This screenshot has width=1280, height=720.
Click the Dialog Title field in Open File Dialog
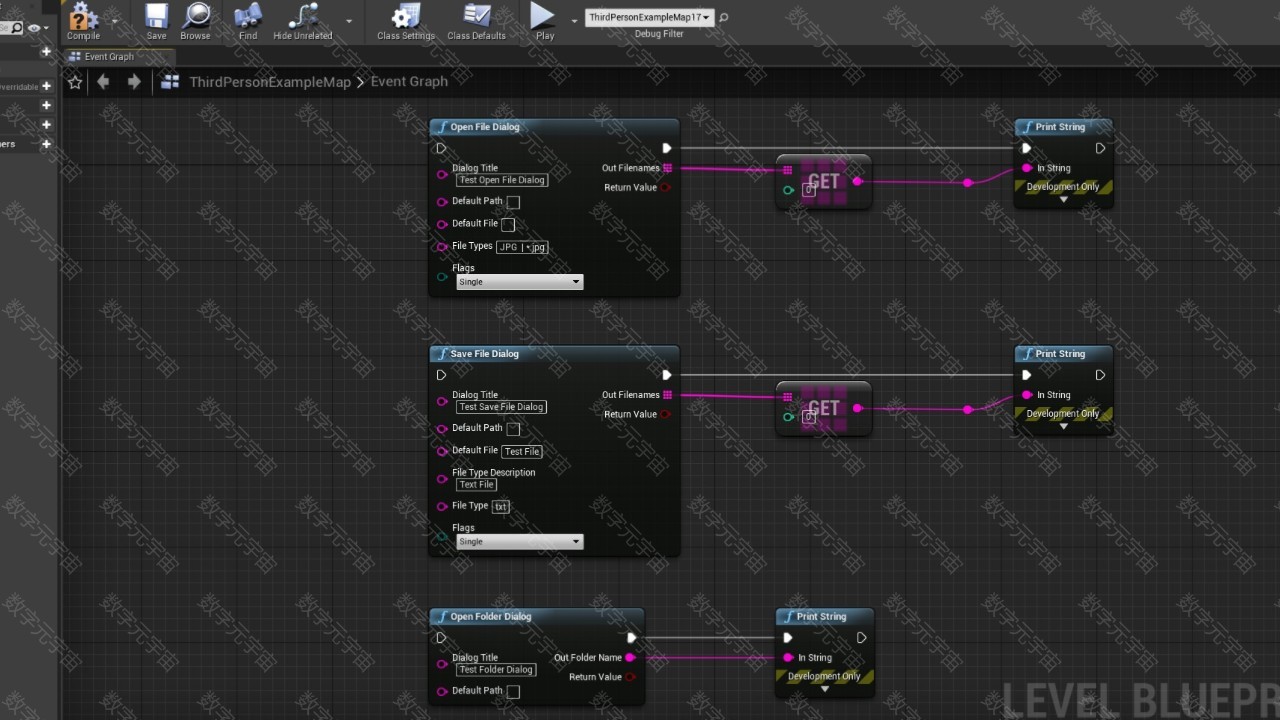click(502, 180)
